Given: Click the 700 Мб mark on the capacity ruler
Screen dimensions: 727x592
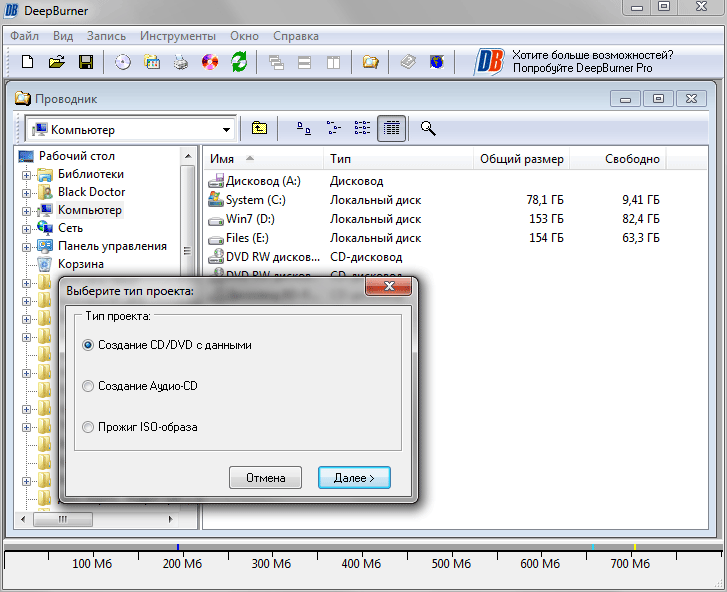Looking at the screenshot, I should click(630, 564).
